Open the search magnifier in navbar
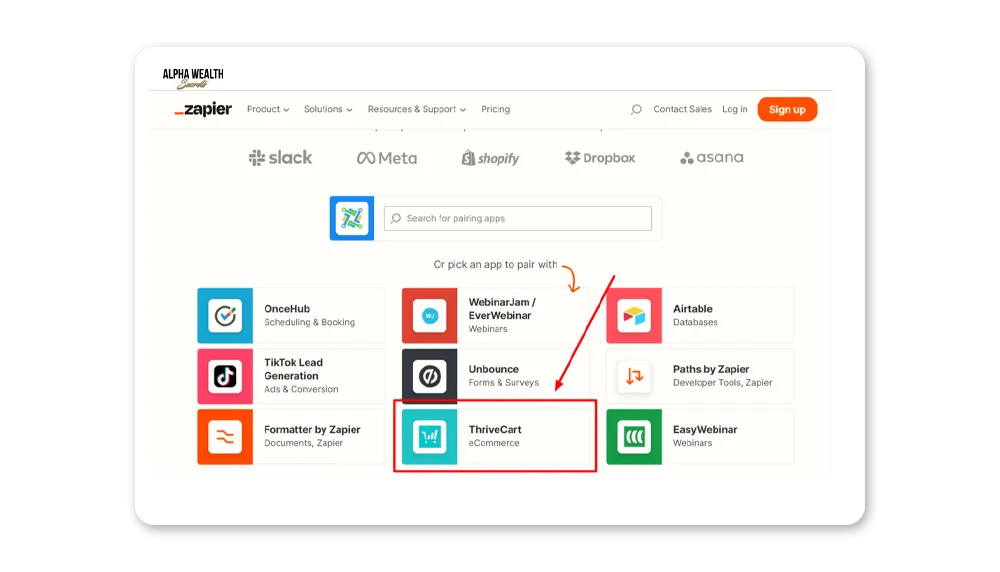 [x=636, y=110]
